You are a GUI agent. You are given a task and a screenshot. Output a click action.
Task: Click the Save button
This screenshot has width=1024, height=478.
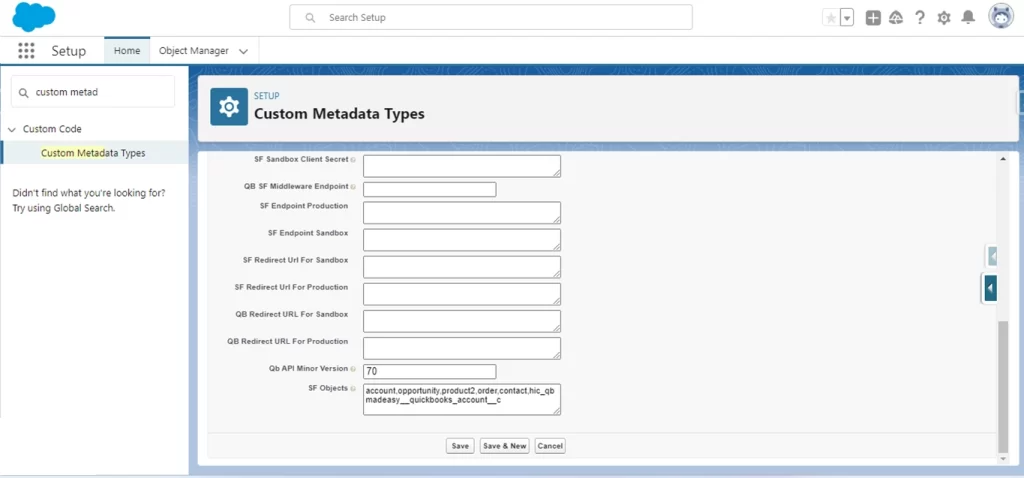[460, 446]
